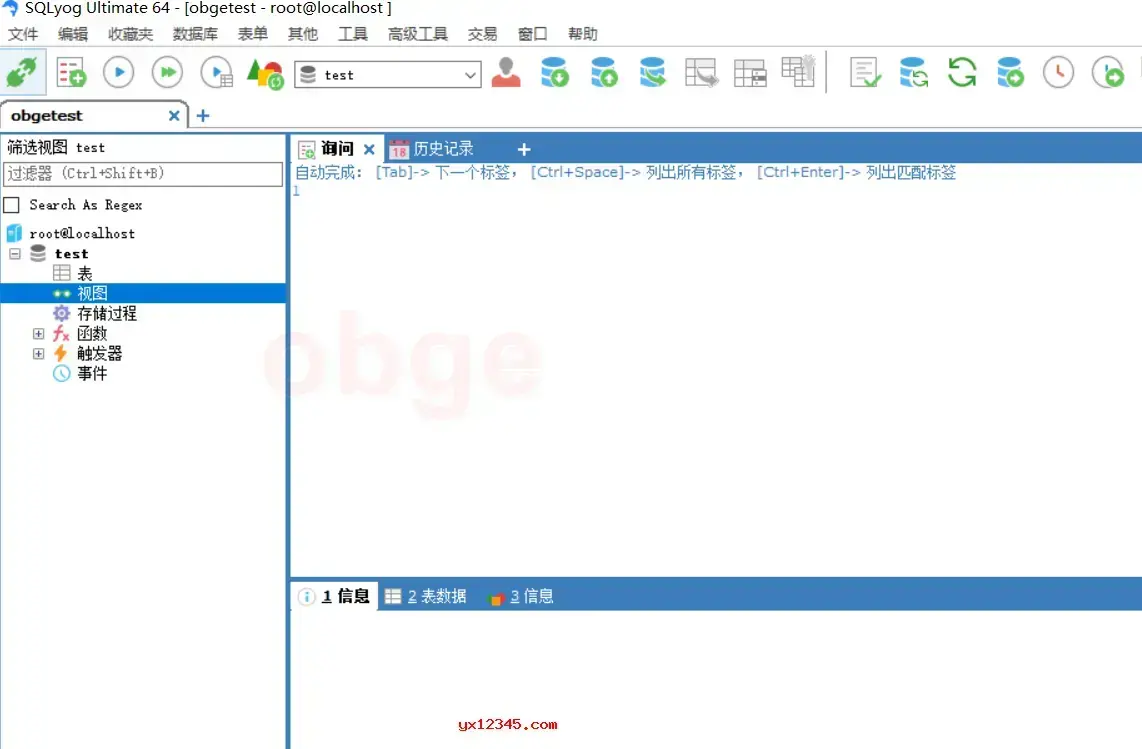The height and width of the screenshot is (749, 1142).
Task: Select the 函数 functions tree item
Action: (x=92, y=334)
